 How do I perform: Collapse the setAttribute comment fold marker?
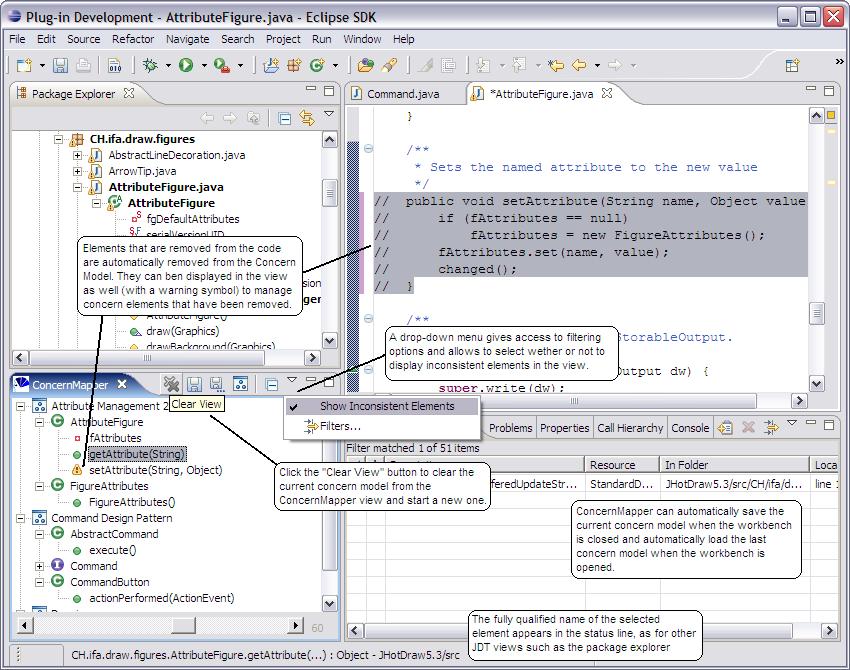tap(369, 148)
